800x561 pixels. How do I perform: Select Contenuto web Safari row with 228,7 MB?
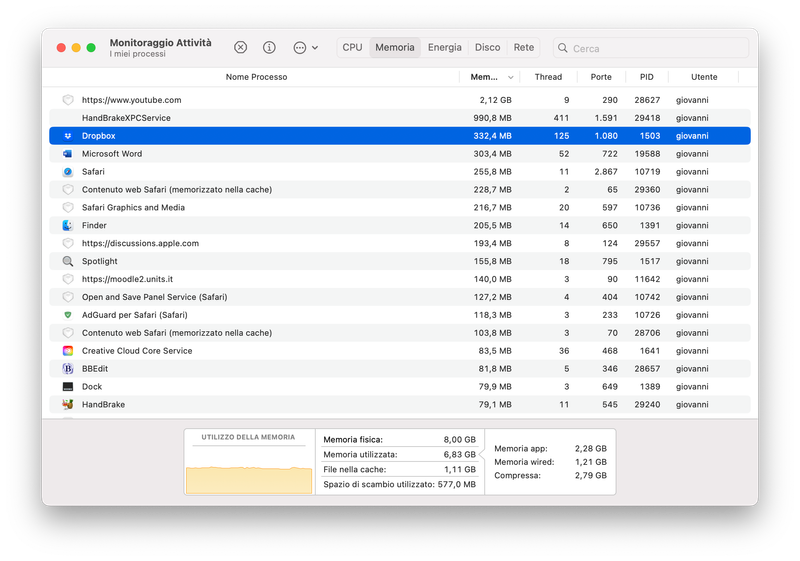[x=399, y=190]
